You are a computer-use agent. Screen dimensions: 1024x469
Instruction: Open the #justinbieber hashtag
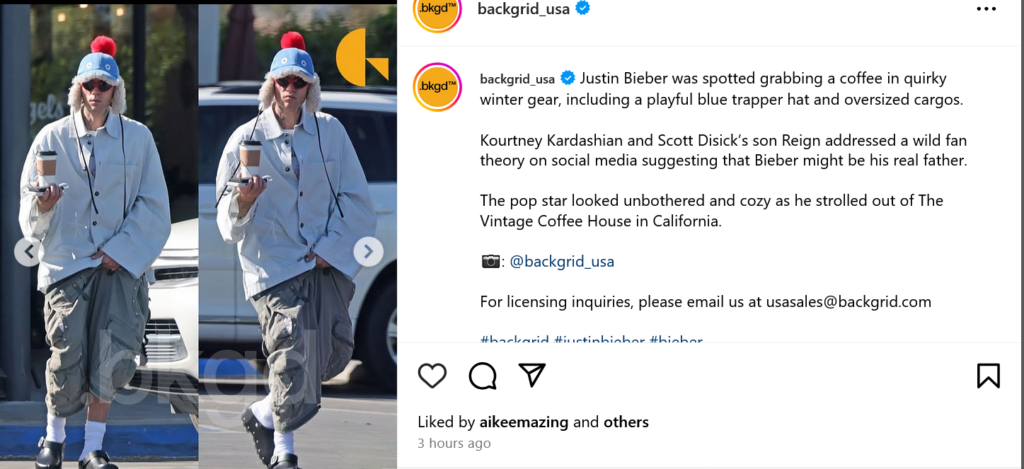[599, 340]
